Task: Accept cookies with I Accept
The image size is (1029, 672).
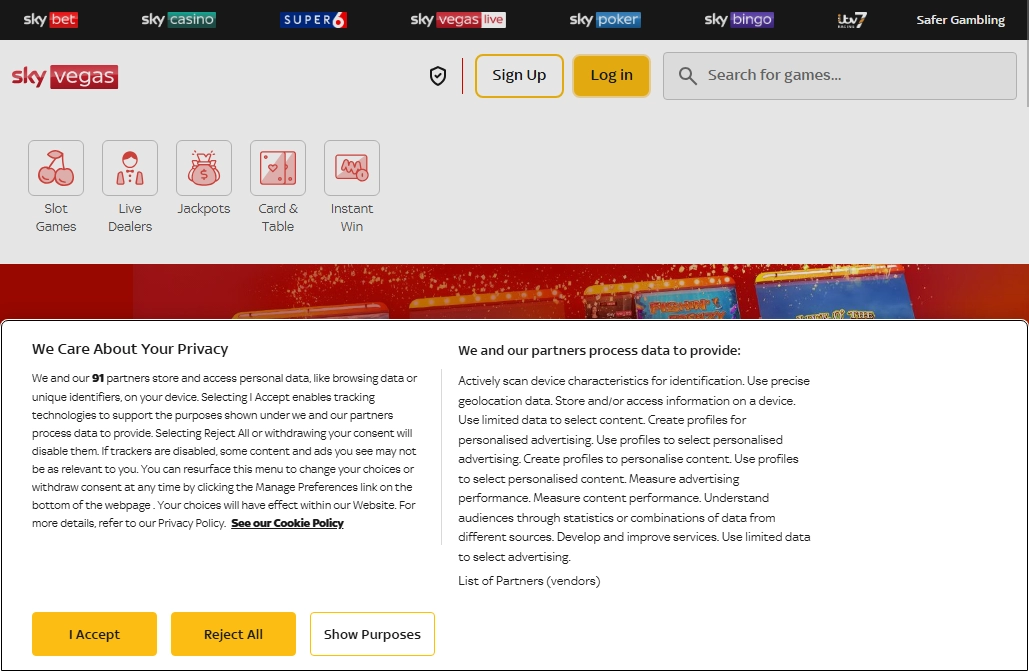Action: click(94, 634)
